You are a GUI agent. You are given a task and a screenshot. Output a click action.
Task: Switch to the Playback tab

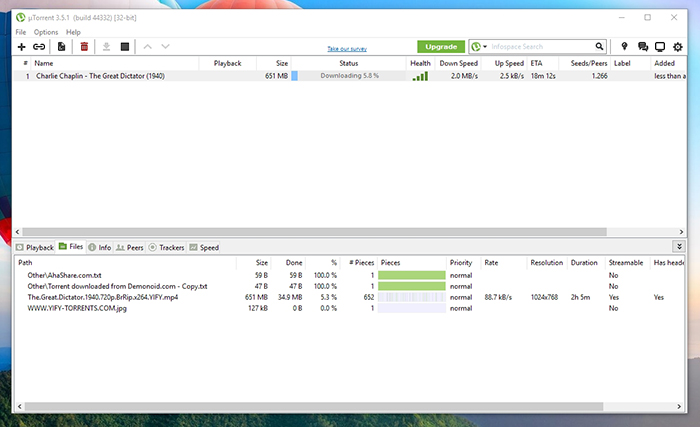pos(35,247)
